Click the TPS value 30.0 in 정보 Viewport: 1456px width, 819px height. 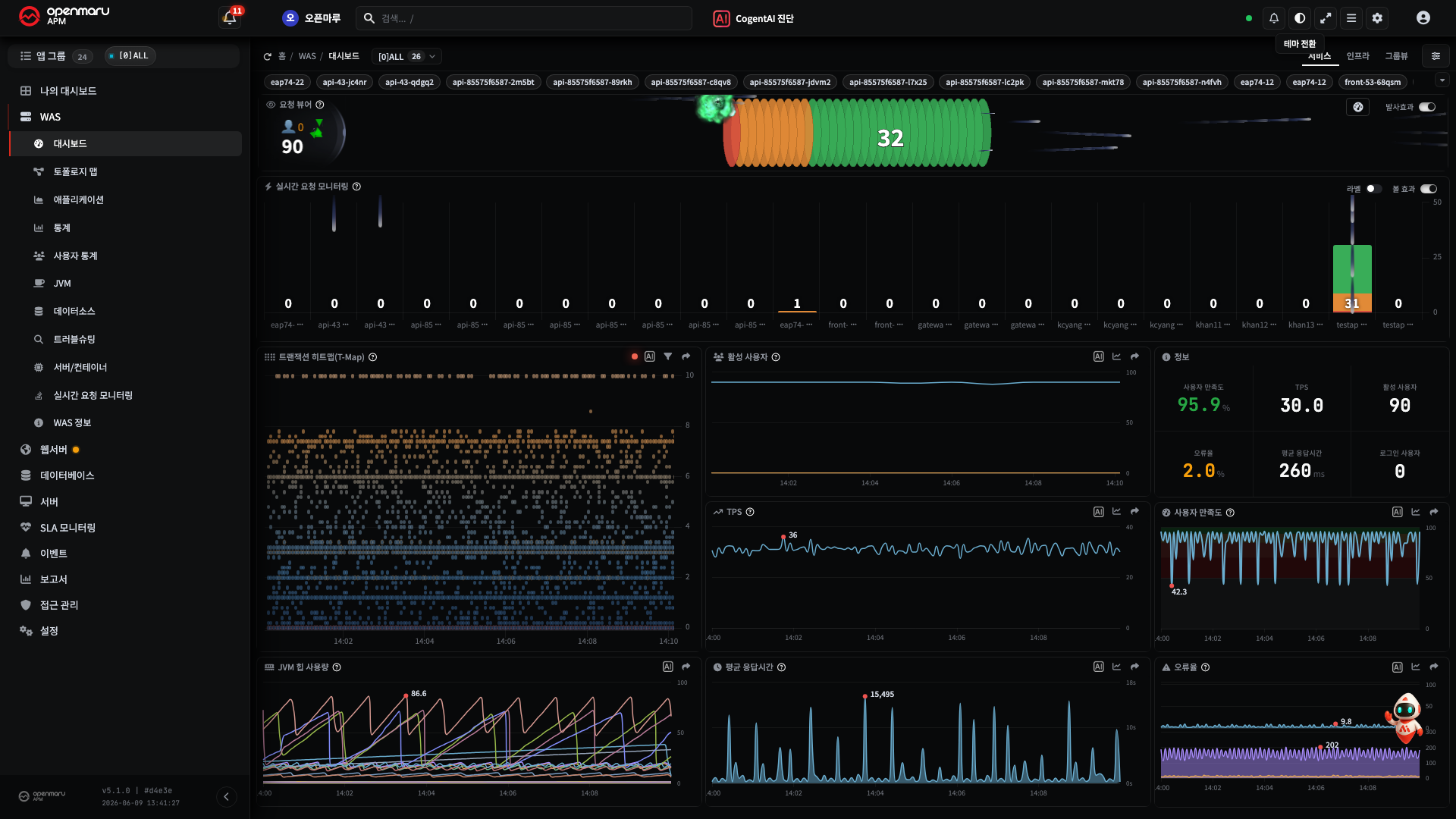point(1301,406)
